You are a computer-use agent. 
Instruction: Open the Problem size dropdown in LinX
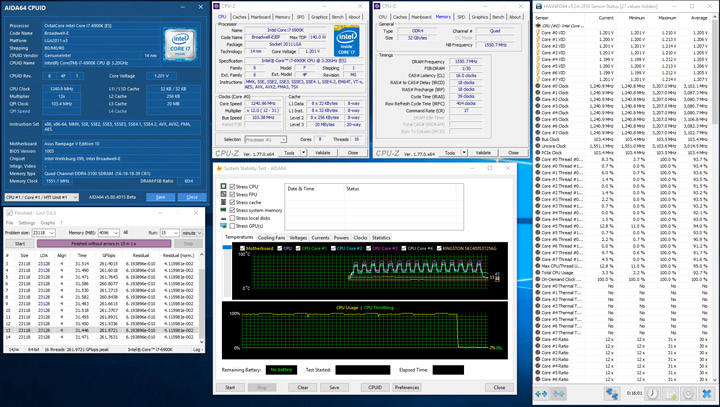pyautogui.click(x=43, y=232)
